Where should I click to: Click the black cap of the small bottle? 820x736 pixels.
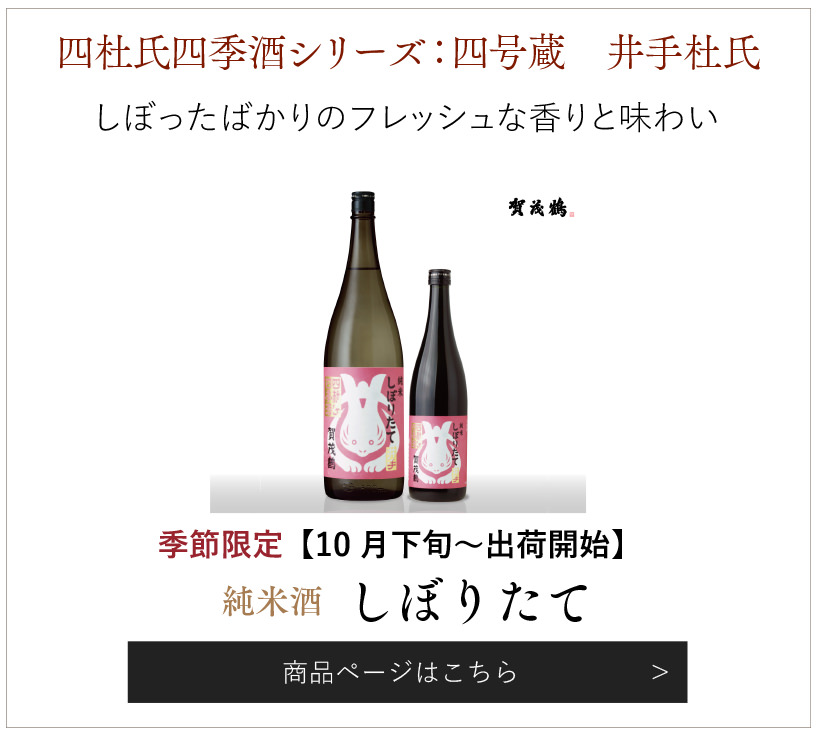pyautogui.click(x=439, y=278)
